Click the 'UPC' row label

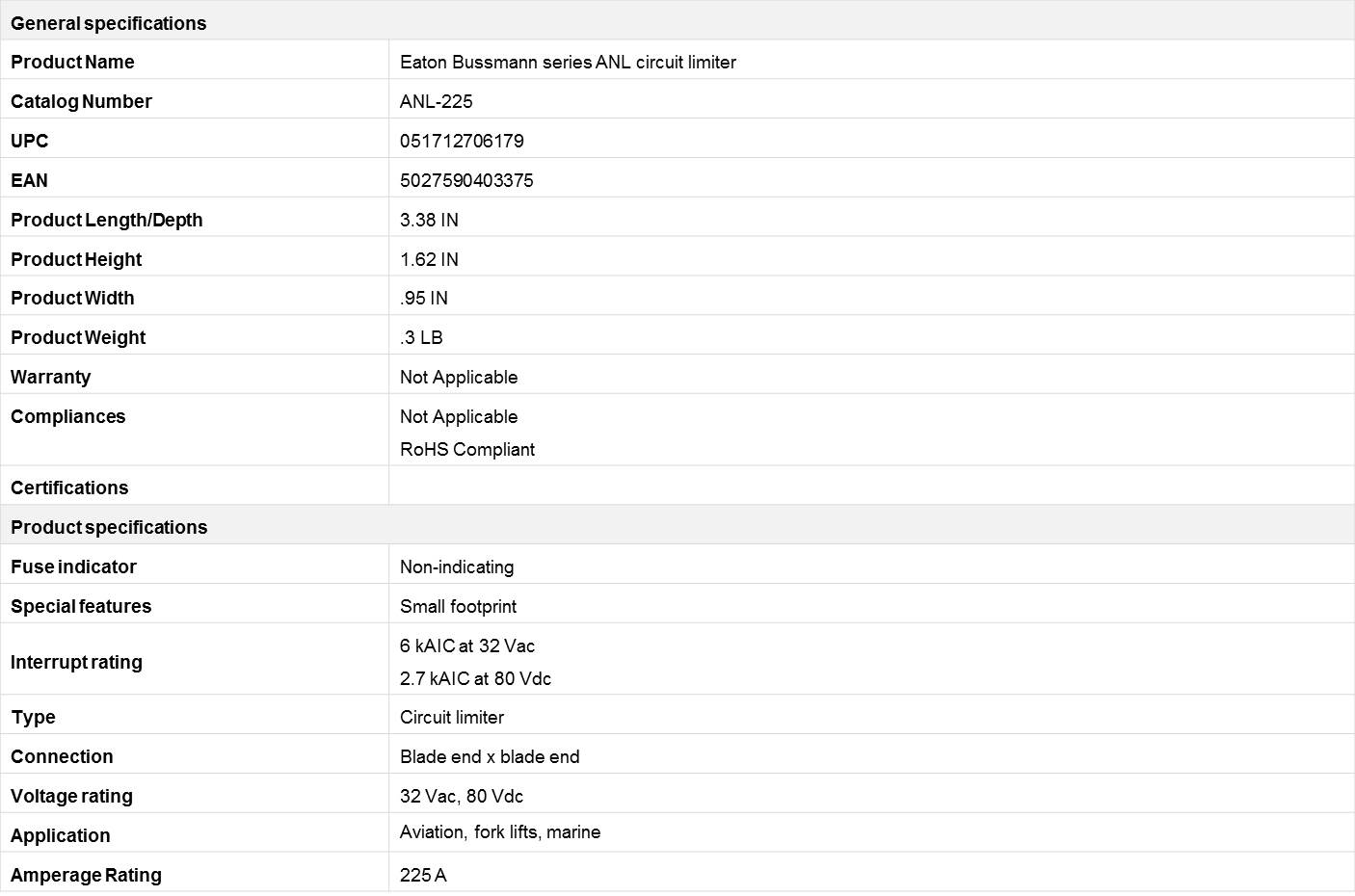[x=29, y=141]
